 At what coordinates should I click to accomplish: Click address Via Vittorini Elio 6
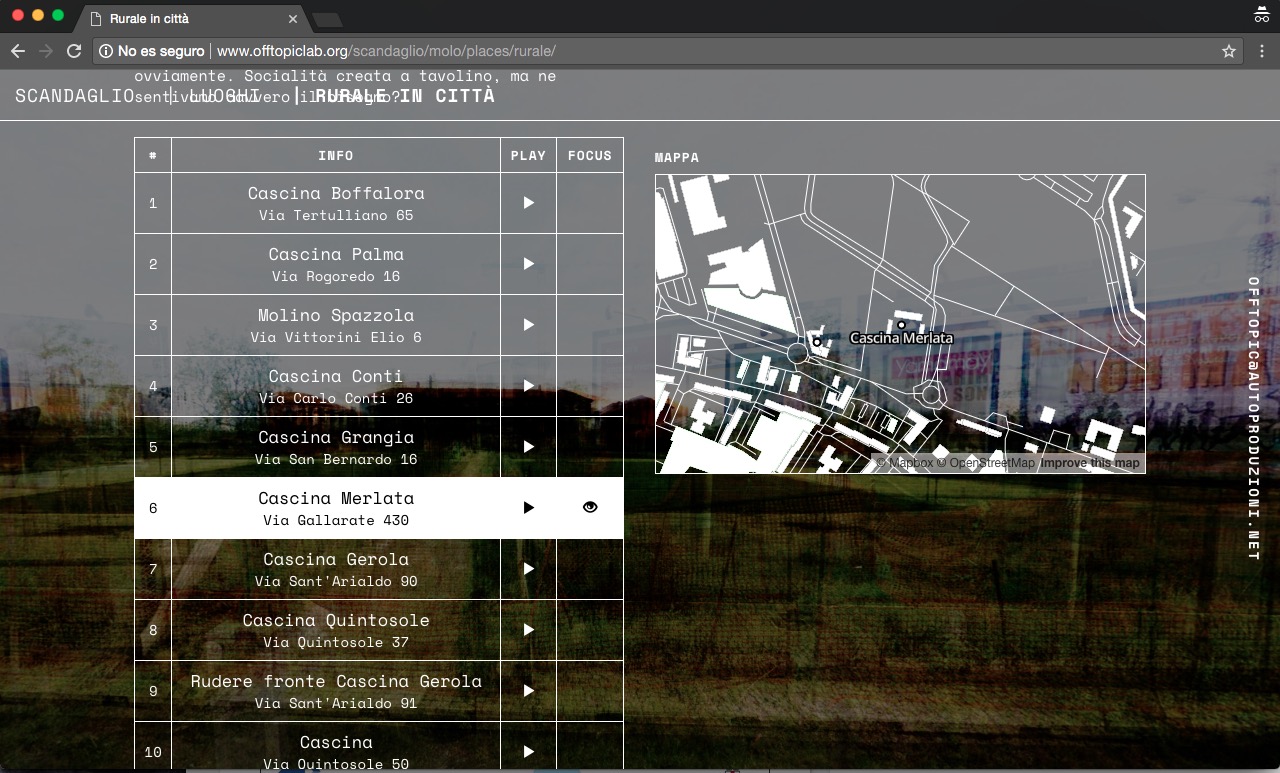[336, 337]
